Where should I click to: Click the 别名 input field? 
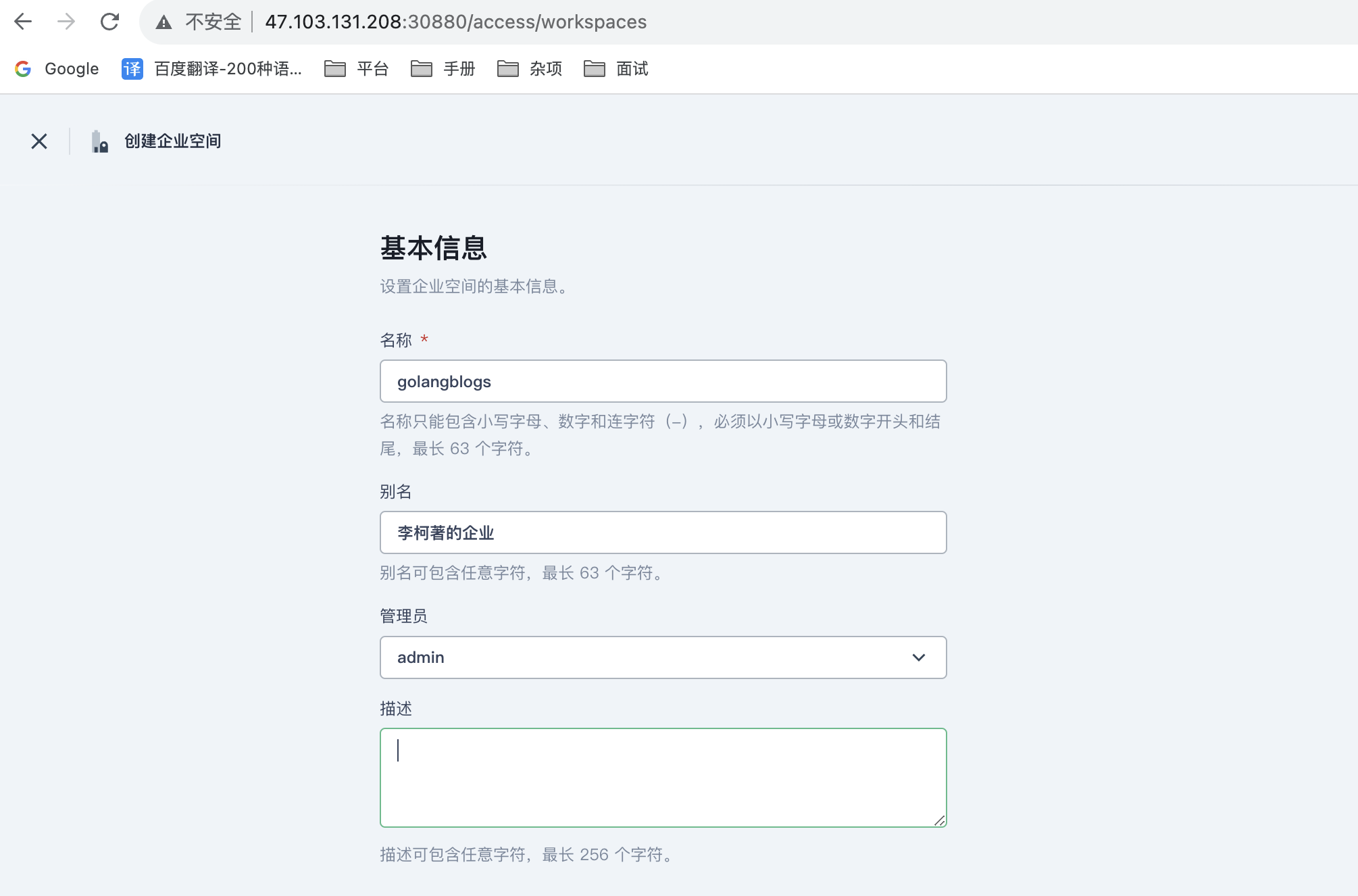(663, 532)
